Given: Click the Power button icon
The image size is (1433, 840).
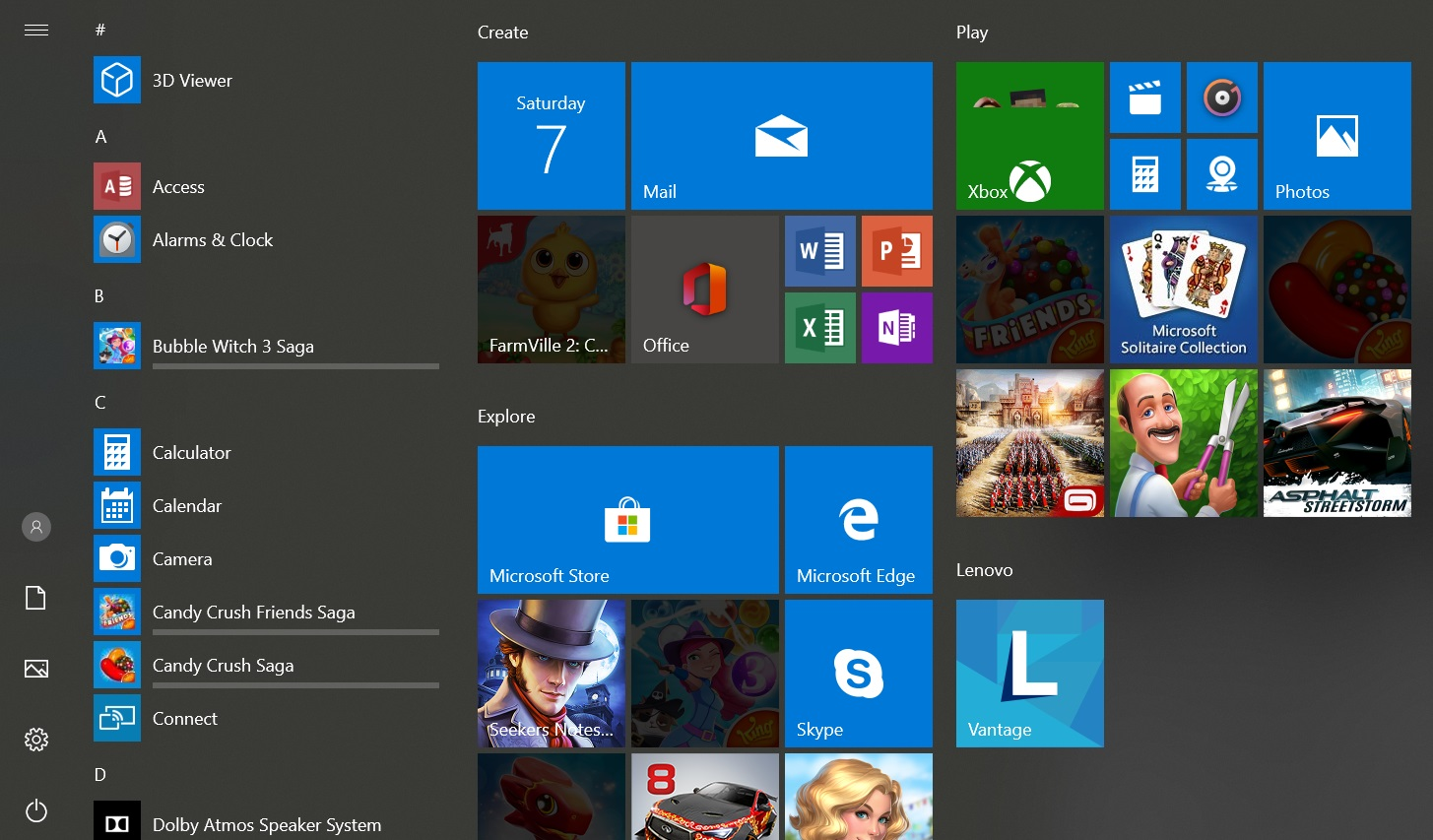Looking at the screenshot, I should pos(36,810).
